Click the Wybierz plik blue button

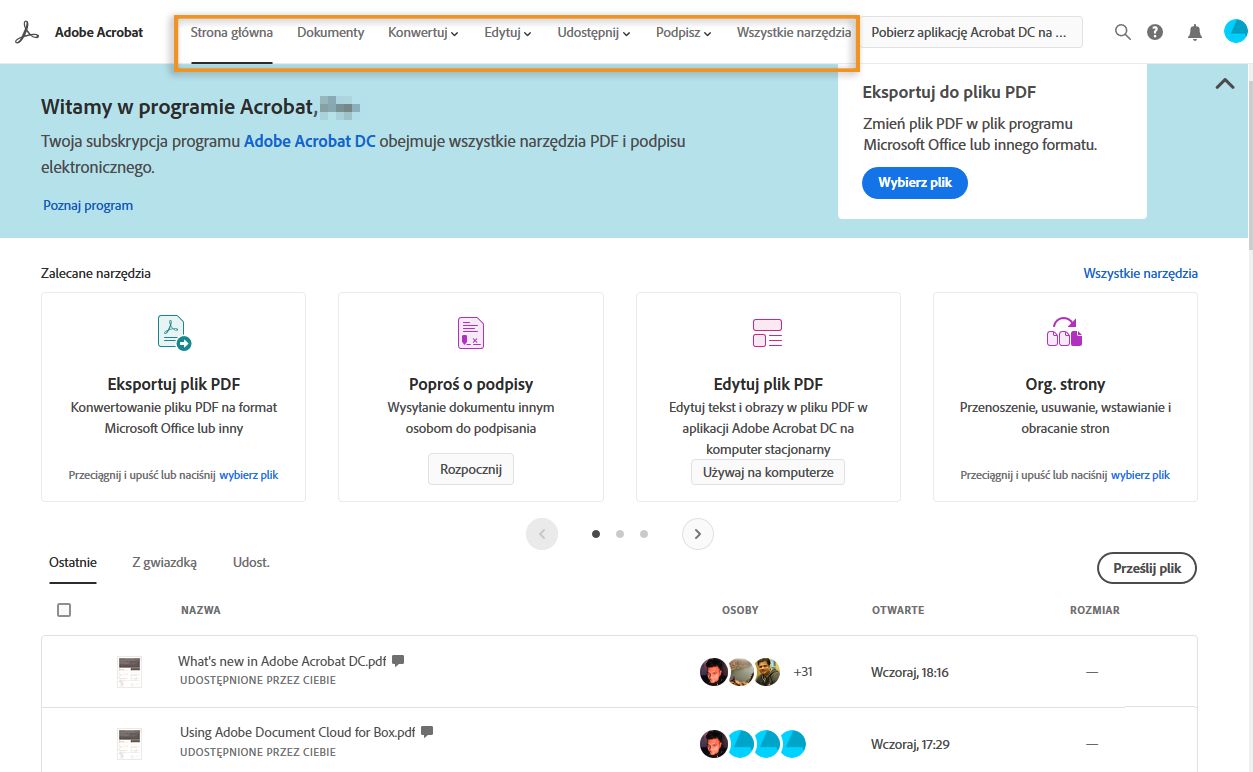coord(915,183)
